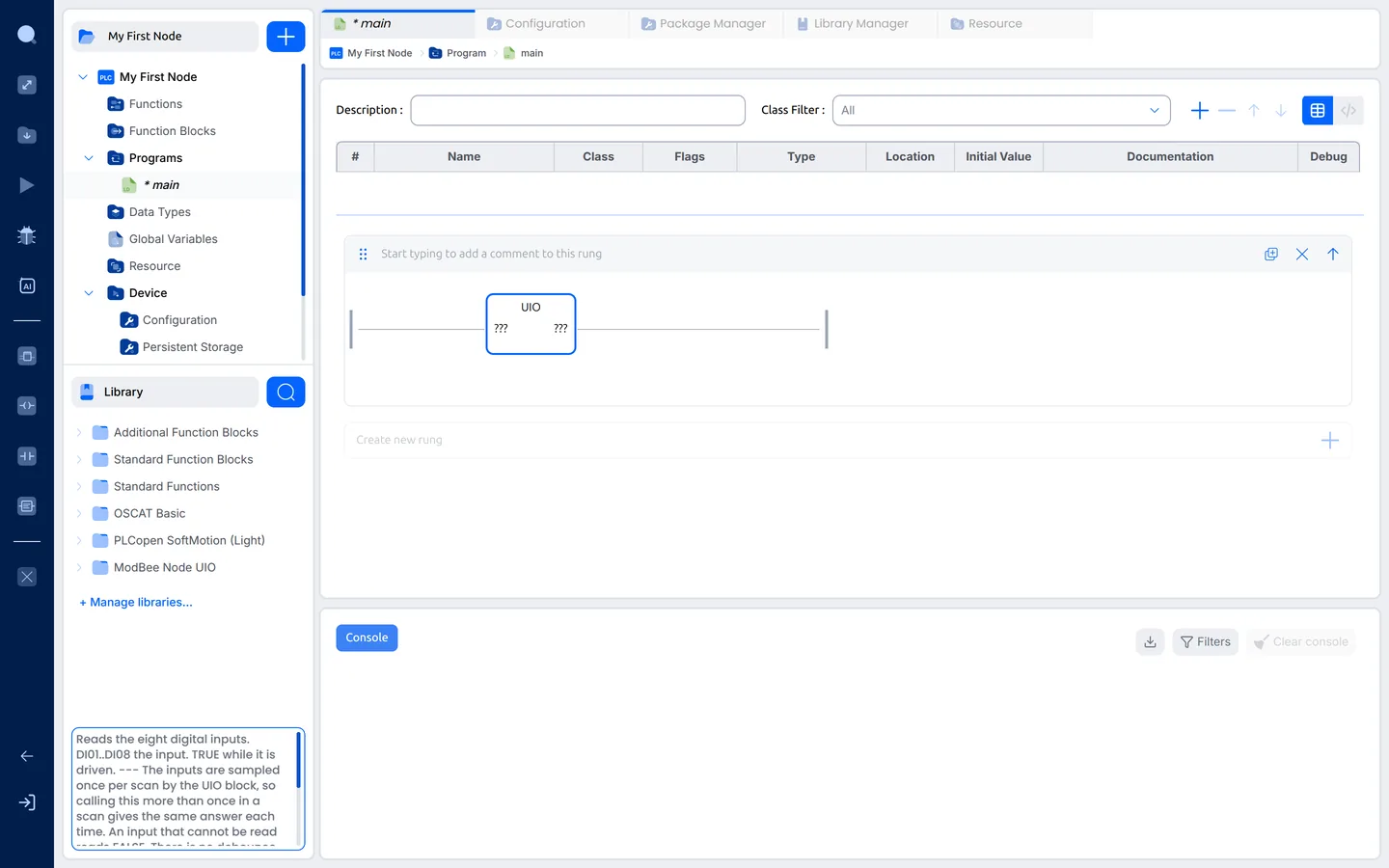Remove variable with the minus icon
The width and height of the screenshot is (1389, 868).
click(1227, 111)
